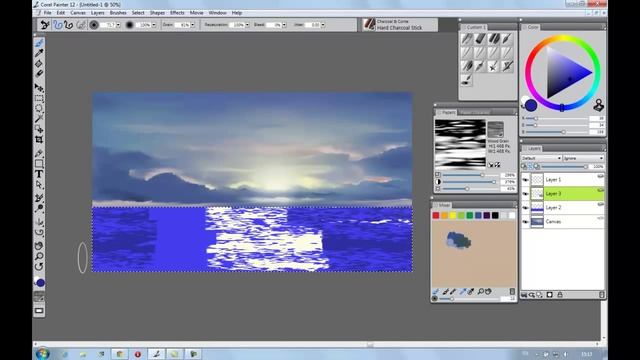The image size is (640, 360).
Task: Hide Layer 1 using its eye icon
Action: [526, 180]
